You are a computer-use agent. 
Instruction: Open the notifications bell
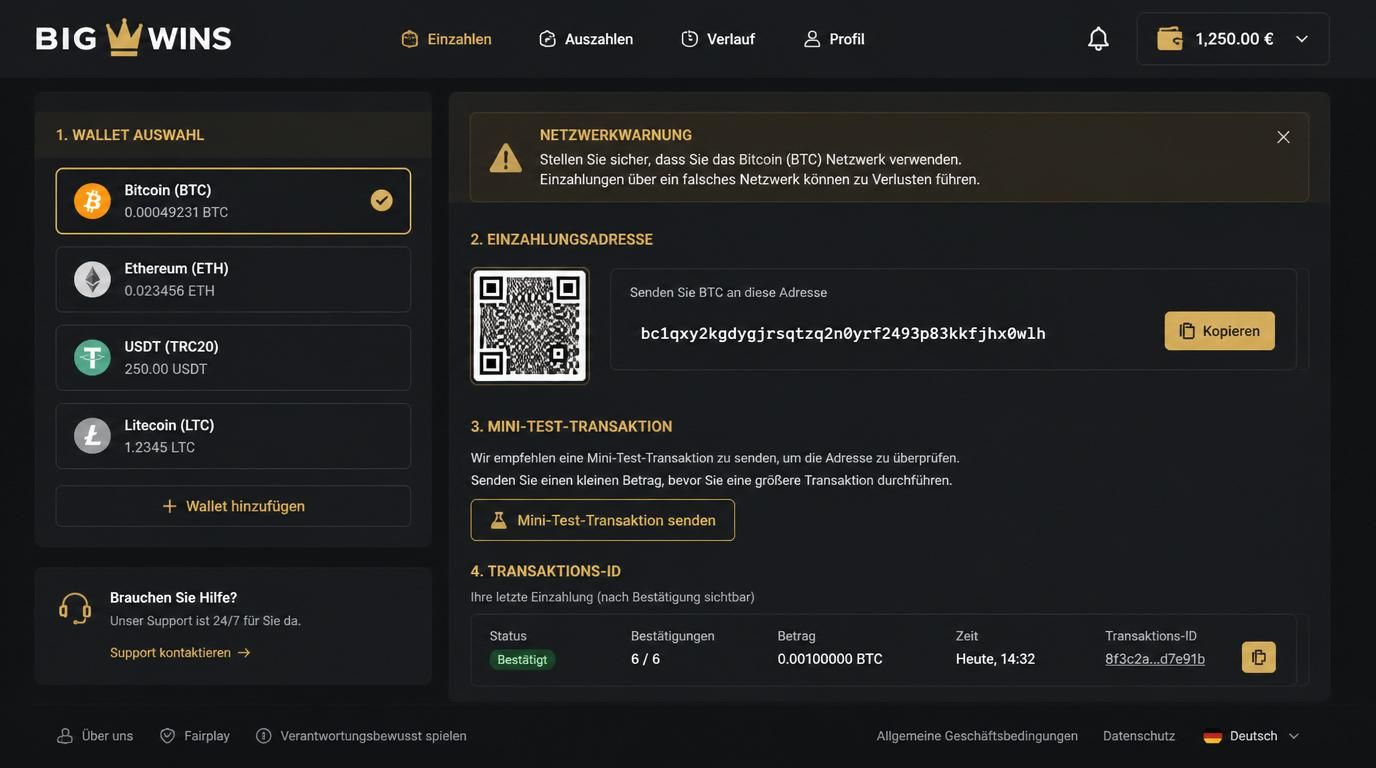coord(1098,39)
